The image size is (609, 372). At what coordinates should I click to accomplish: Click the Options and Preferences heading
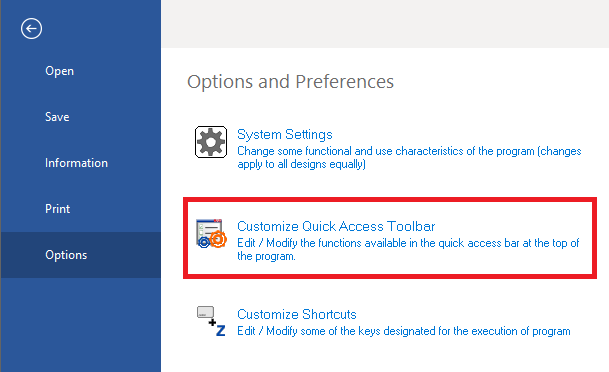click(291, 82)
